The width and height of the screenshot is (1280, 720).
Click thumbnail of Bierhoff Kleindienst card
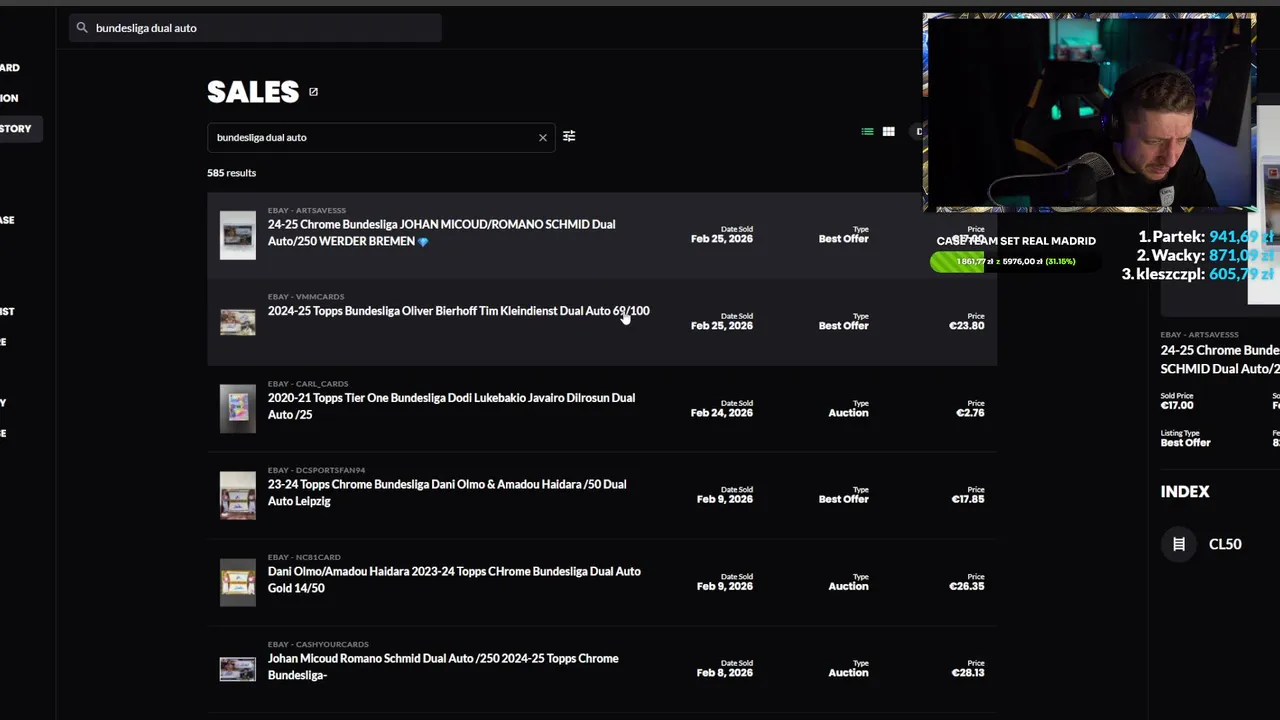point(238,322)
